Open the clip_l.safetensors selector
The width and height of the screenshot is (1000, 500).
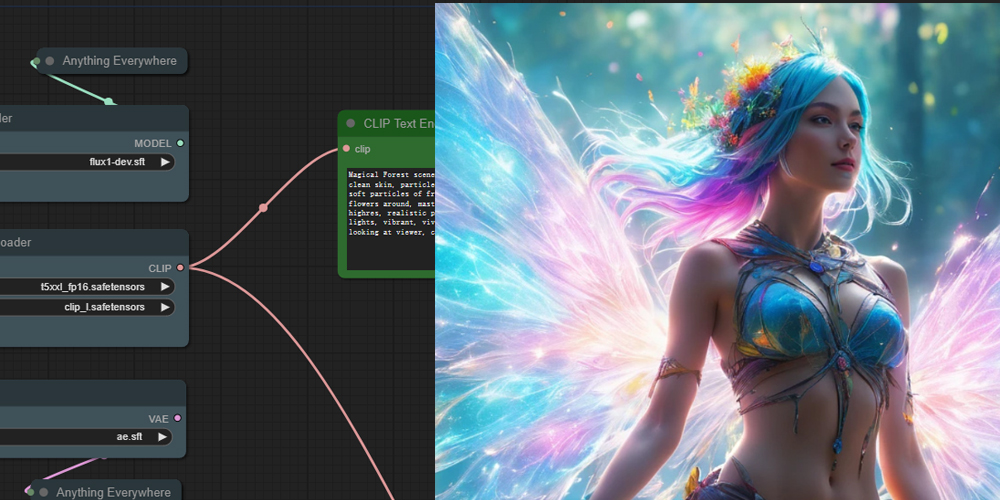[87, 307]
